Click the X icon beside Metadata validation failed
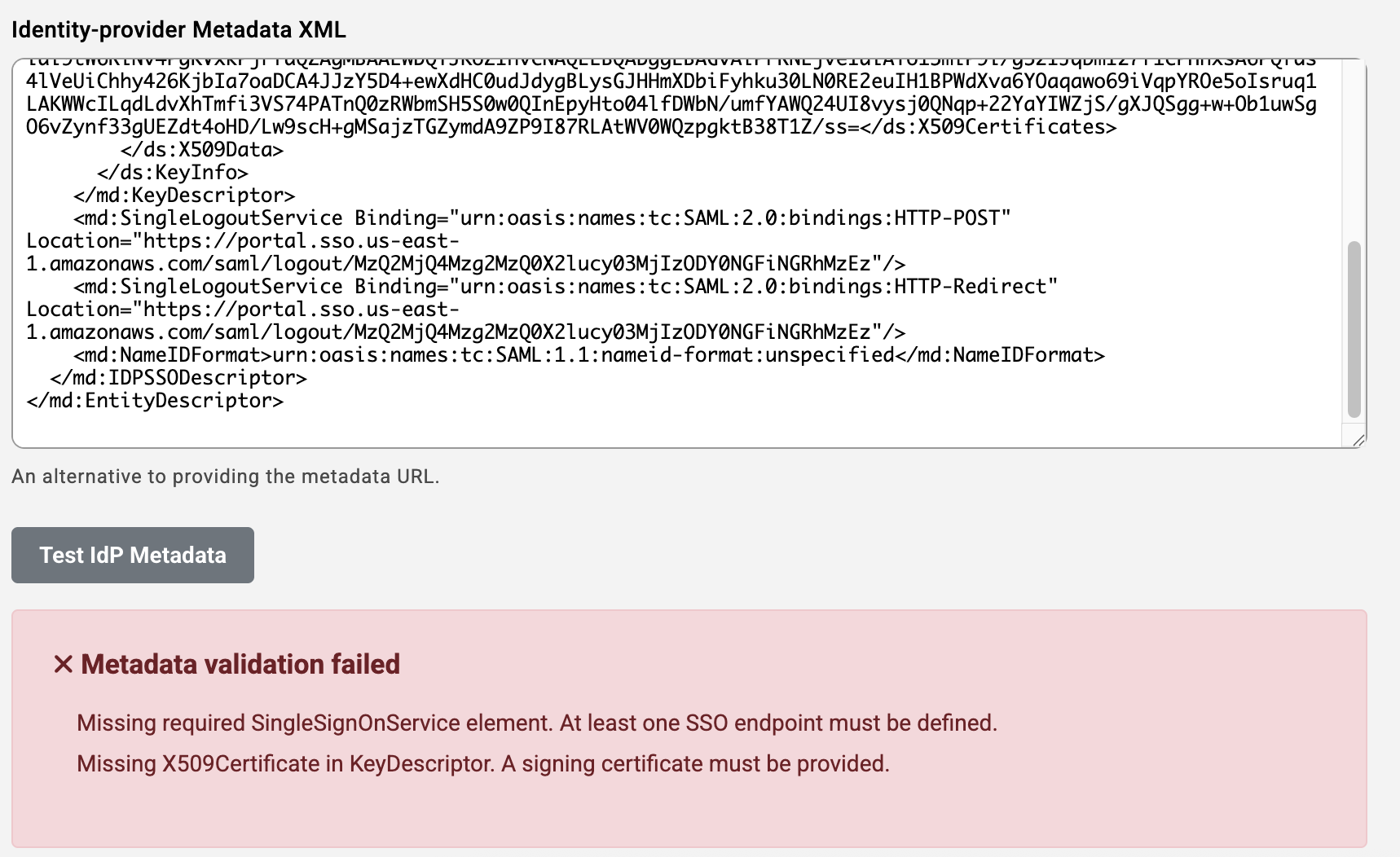 pos(63,665)
